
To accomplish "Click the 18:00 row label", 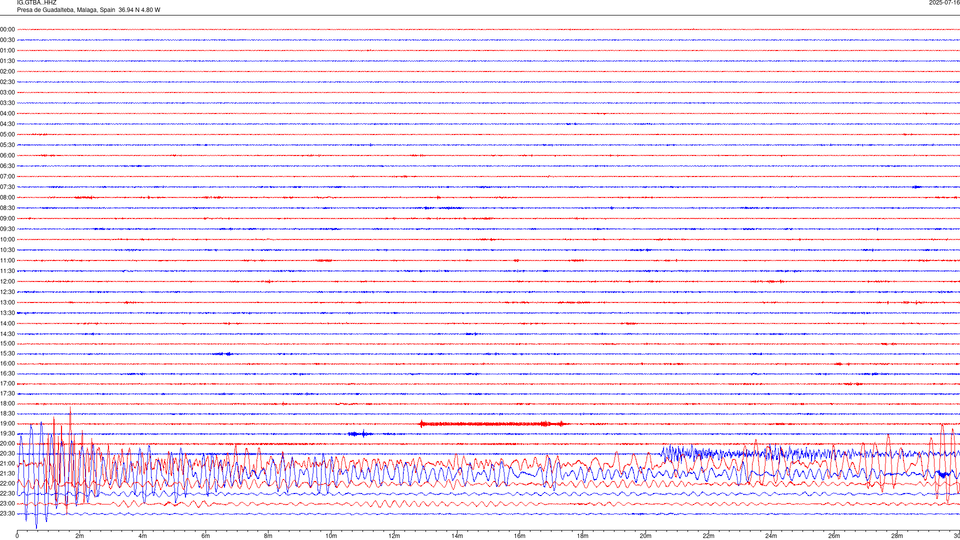I will (7, 403).
